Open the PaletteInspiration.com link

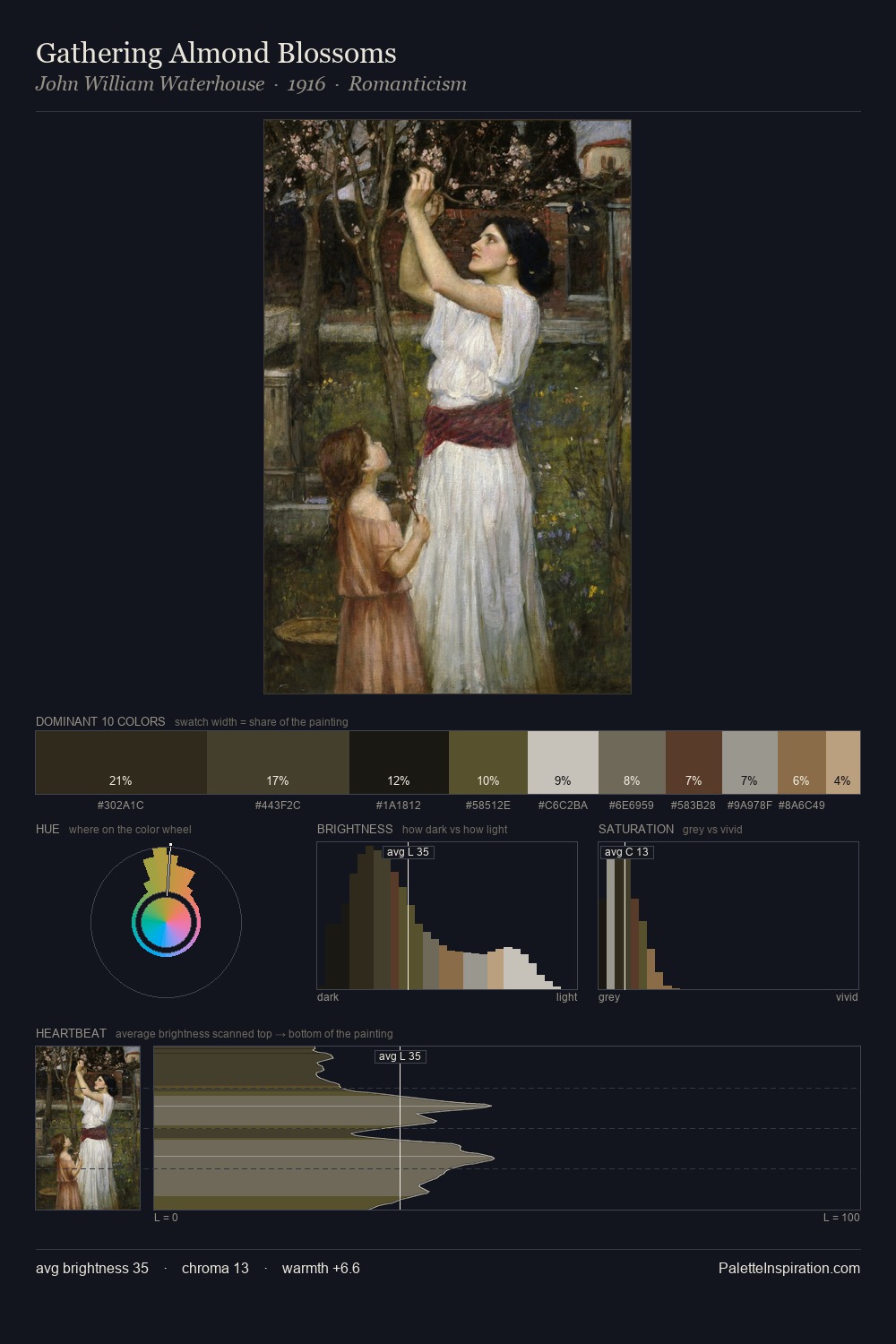[x=789, y=1268]
